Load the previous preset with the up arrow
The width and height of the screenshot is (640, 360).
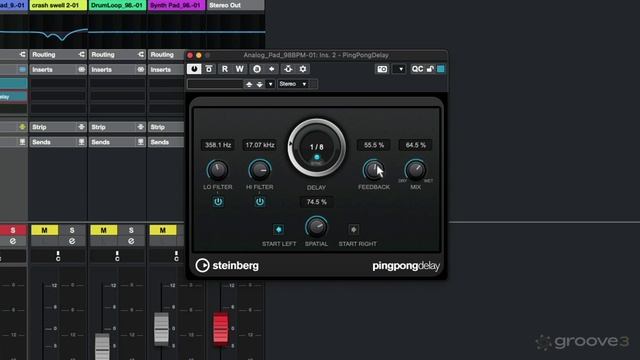click(249, 84)
